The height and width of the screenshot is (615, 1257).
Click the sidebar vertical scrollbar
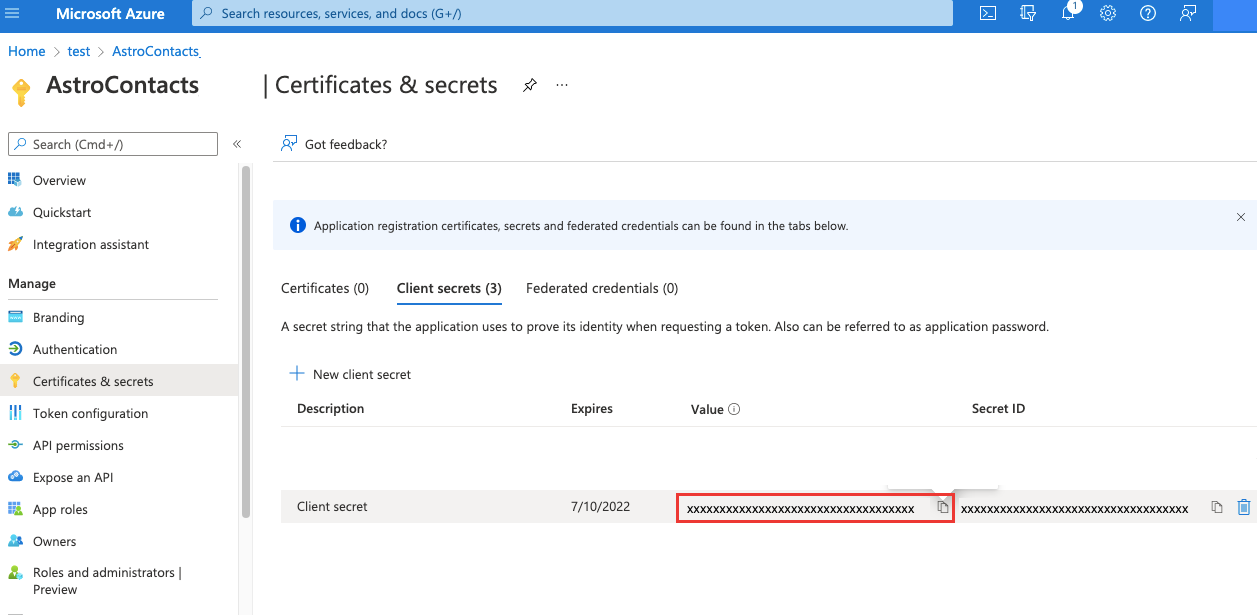[246, 341]
